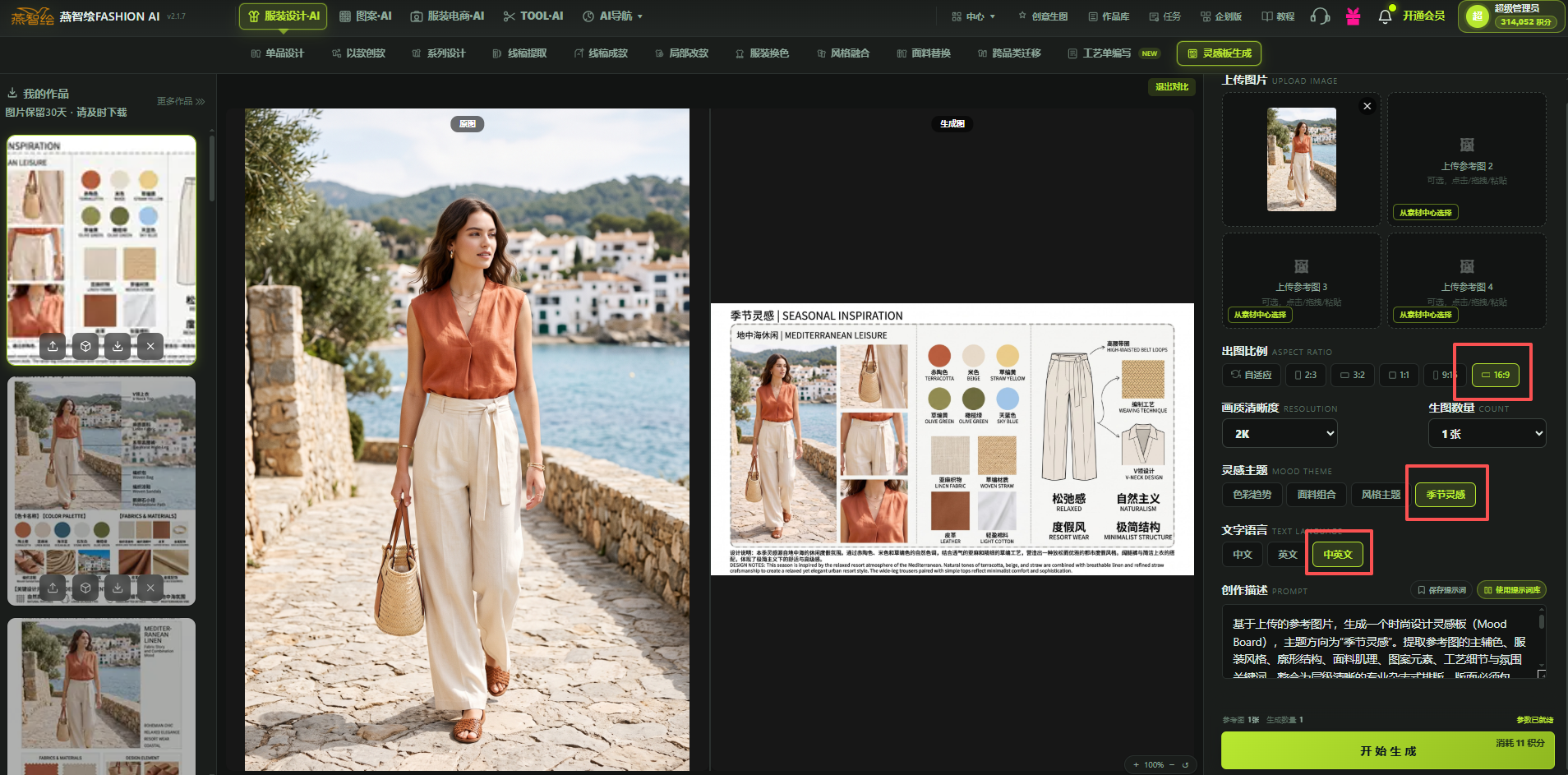Download the second work thumbnail
The width and height of the screenshot is (1568, 775).
[118, 588]
